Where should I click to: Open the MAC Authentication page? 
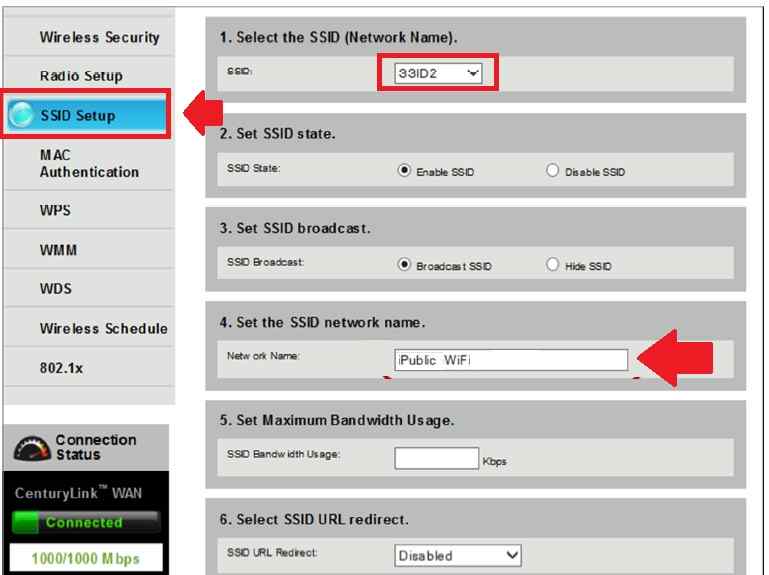pos(89,164)
